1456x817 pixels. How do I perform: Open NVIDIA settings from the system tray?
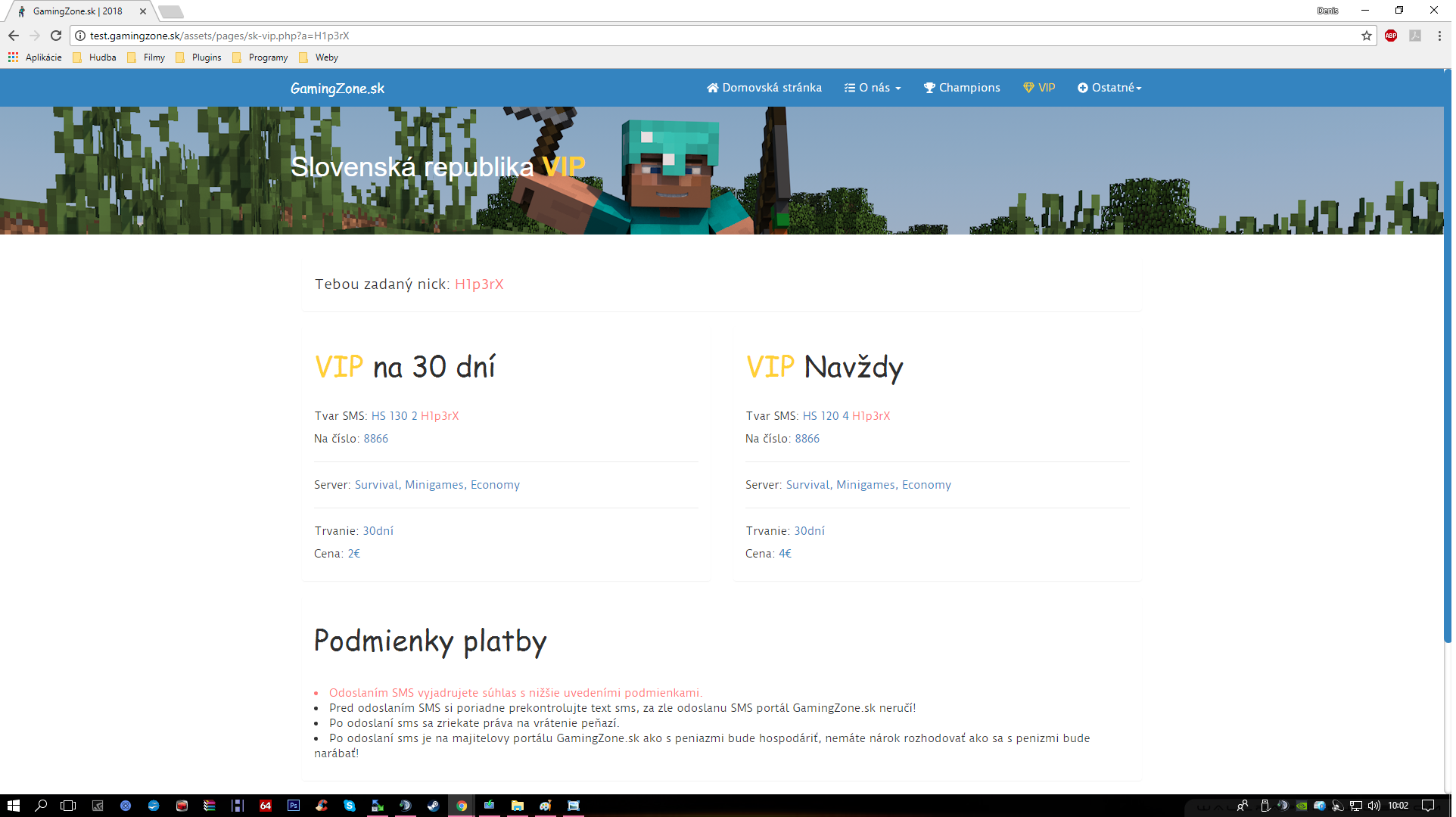[1302, 806]
